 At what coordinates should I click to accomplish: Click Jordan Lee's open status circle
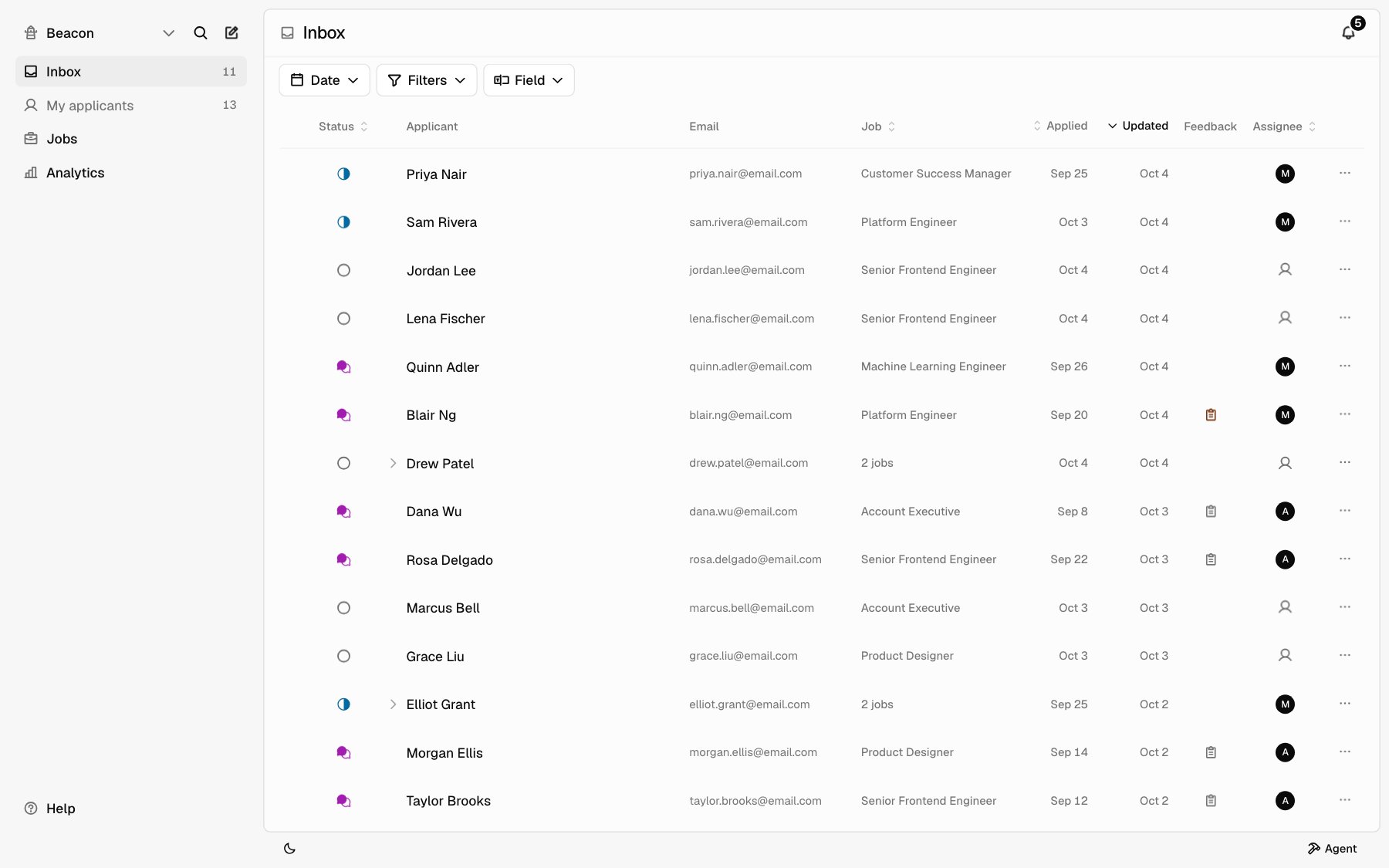(x=343, y=270)
